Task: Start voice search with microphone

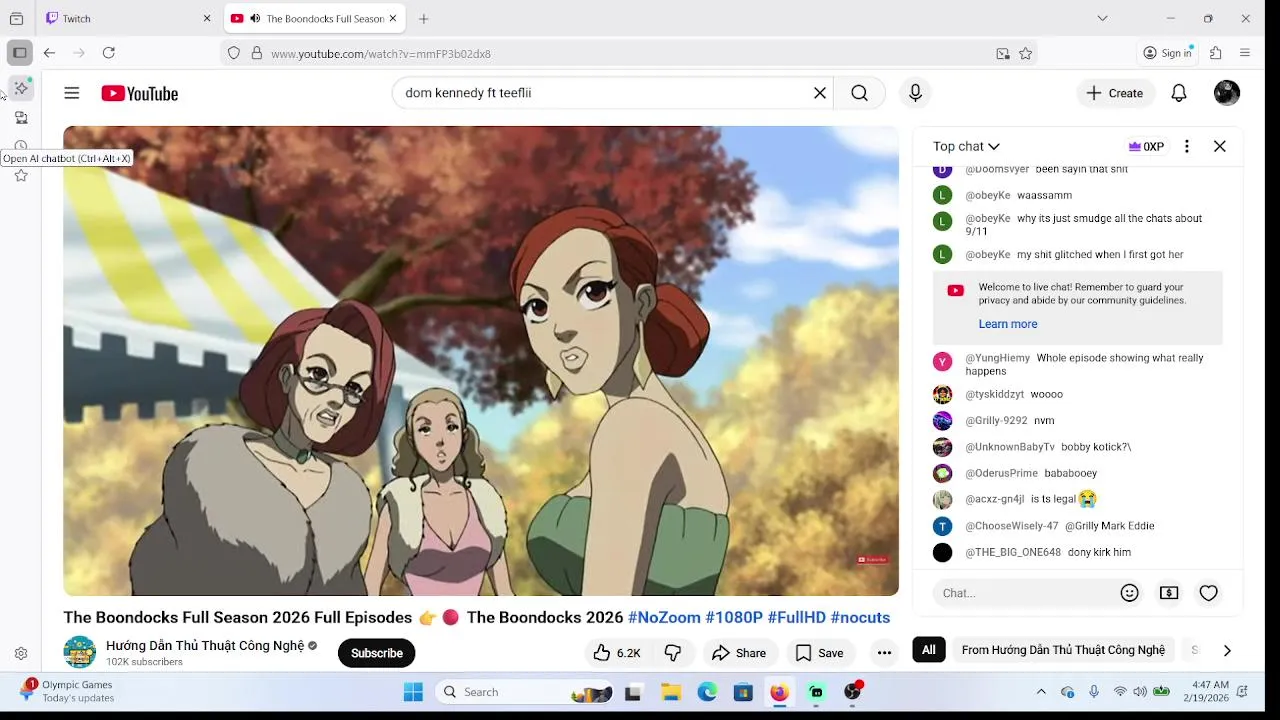Action: click(915, 93)
